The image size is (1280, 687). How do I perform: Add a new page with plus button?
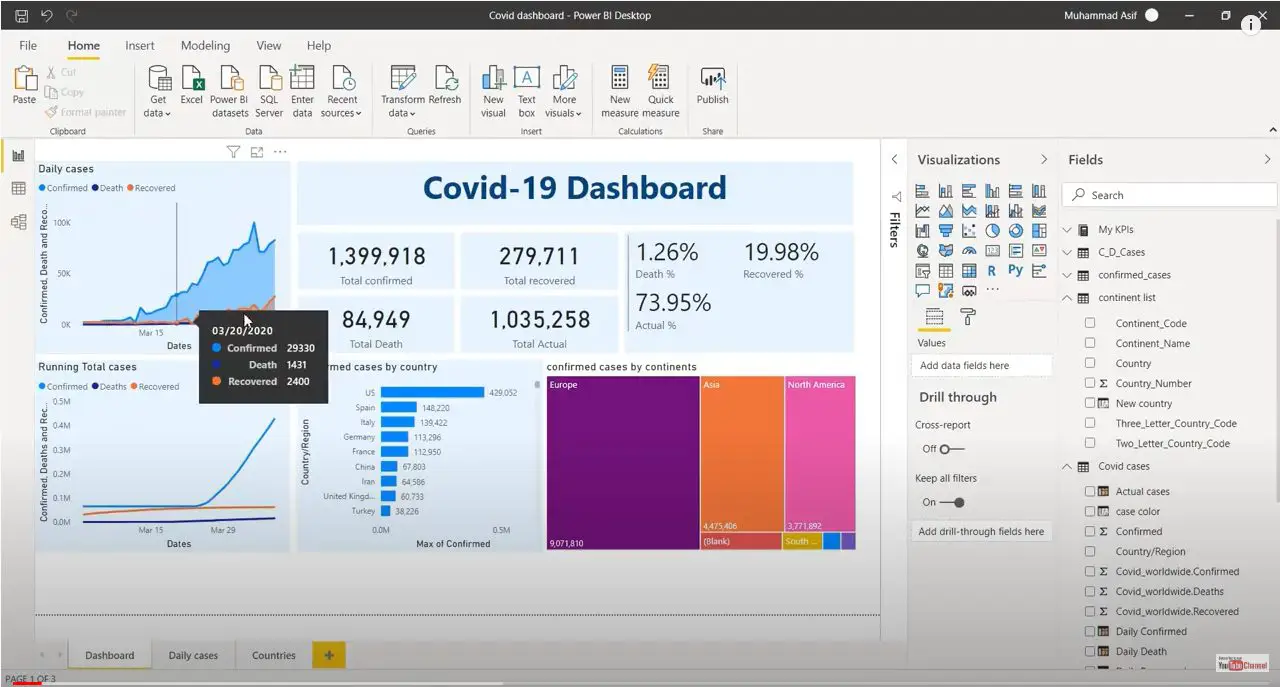point(328,655)
